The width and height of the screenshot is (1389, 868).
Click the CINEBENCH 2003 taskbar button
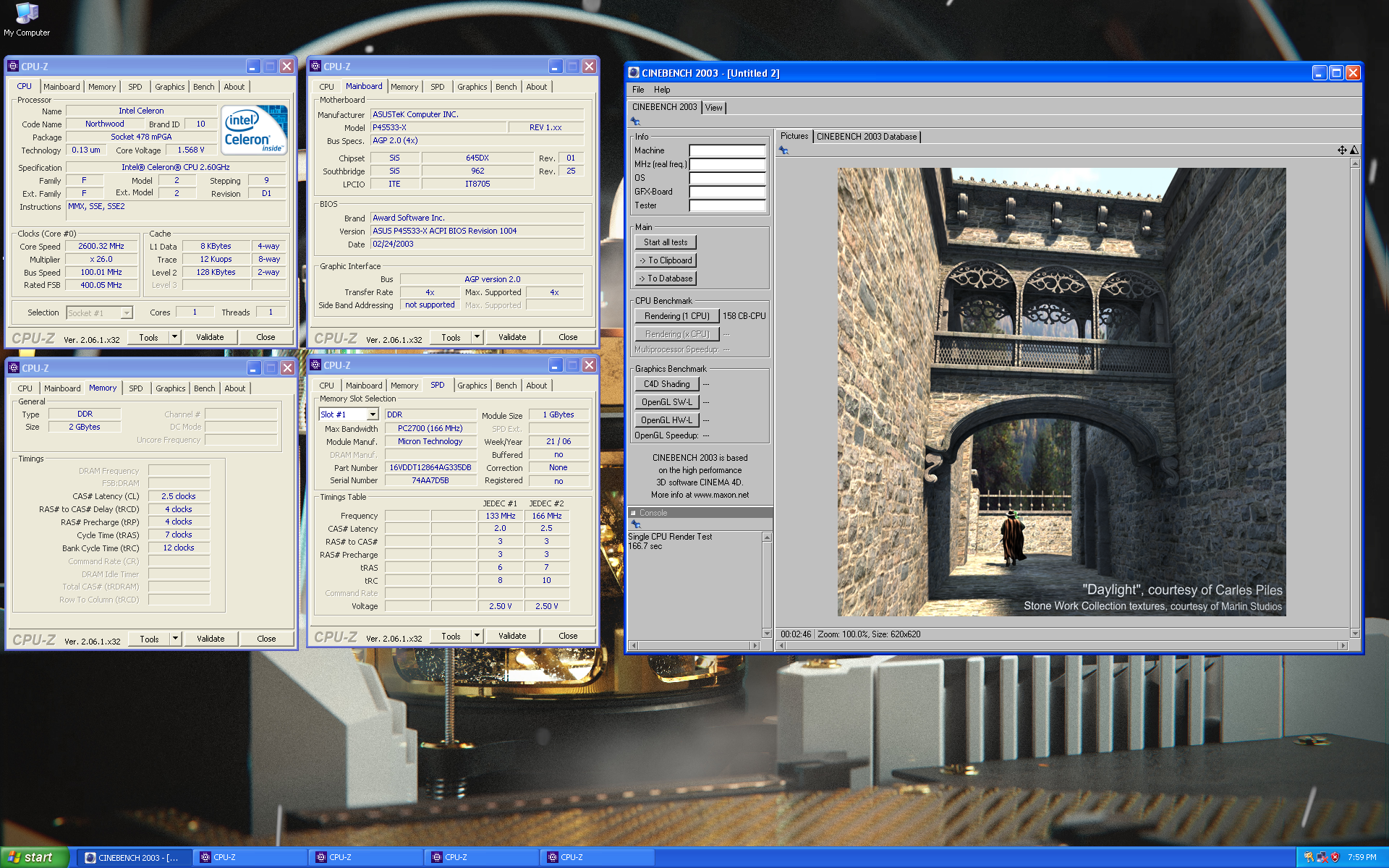(x=134, y=857)
